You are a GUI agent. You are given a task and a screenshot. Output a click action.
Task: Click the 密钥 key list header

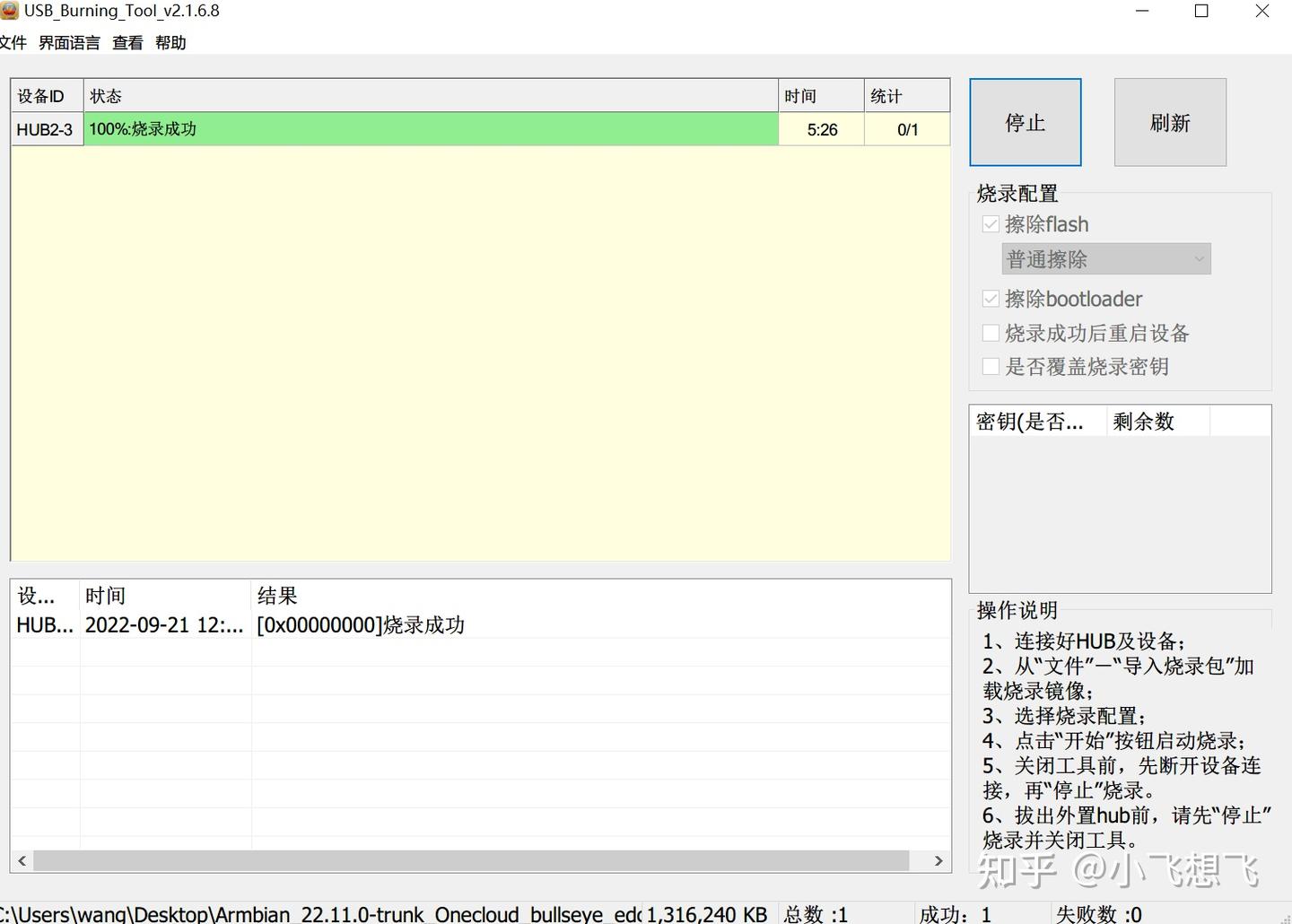click(x=1032, y=421)
